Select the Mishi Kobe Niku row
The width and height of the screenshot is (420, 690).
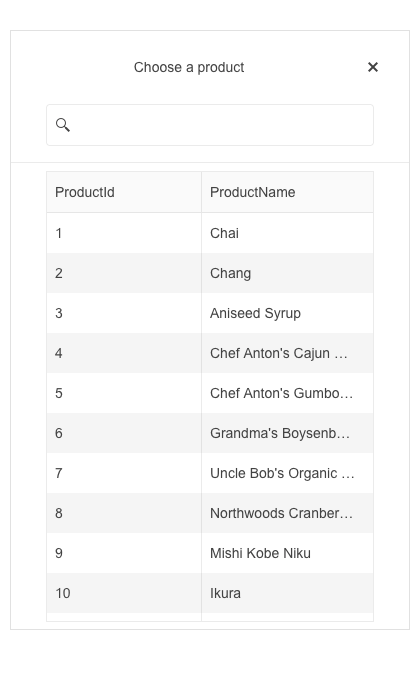coord(210,554)
